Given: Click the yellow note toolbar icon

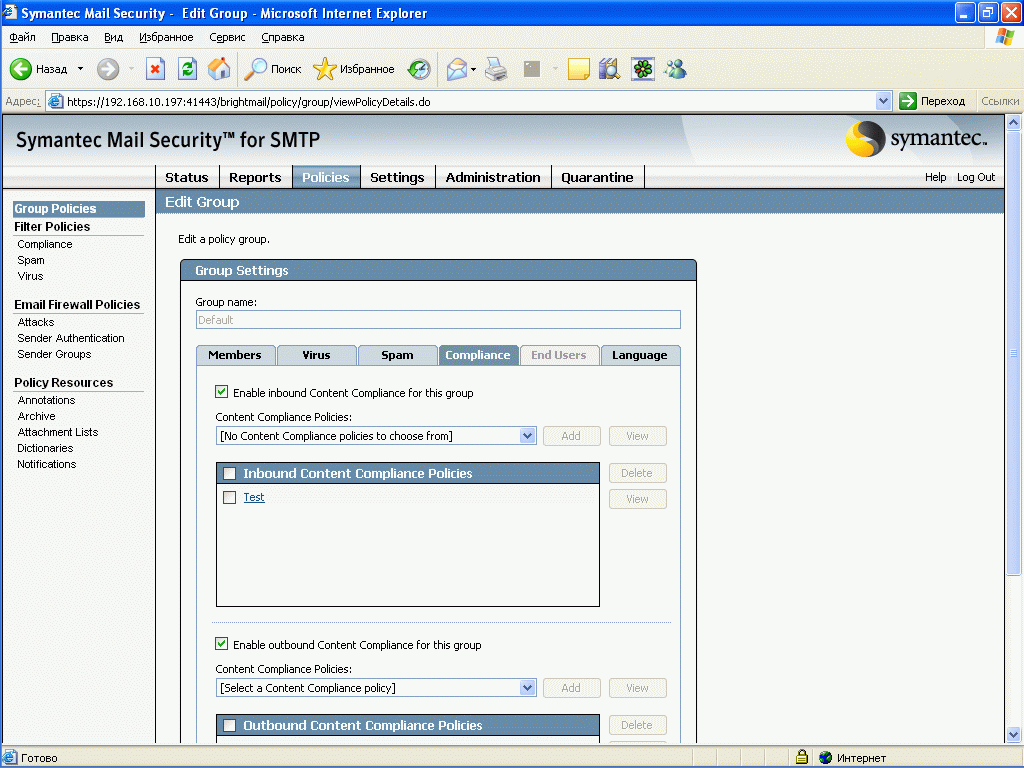Looking at the screenshot, I should 579,69.
